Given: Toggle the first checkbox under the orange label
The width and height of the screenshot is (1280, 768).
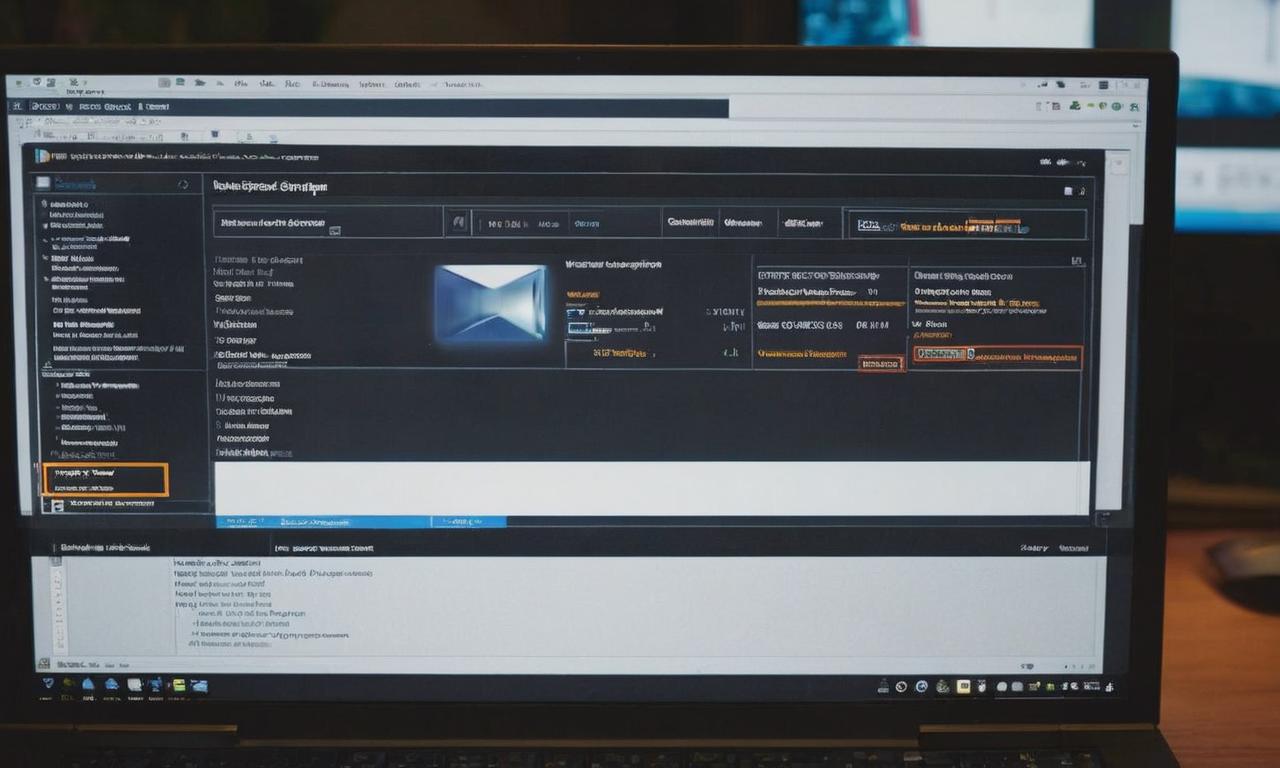Looking at the screenshot, I should (x=575, y=312).
